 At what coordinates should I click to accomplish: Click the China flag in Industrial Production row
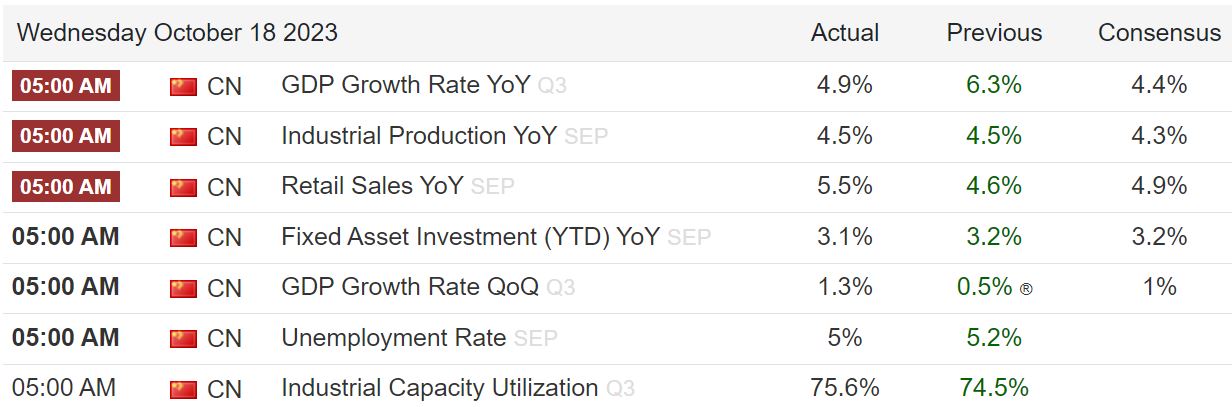pos(183,136)
